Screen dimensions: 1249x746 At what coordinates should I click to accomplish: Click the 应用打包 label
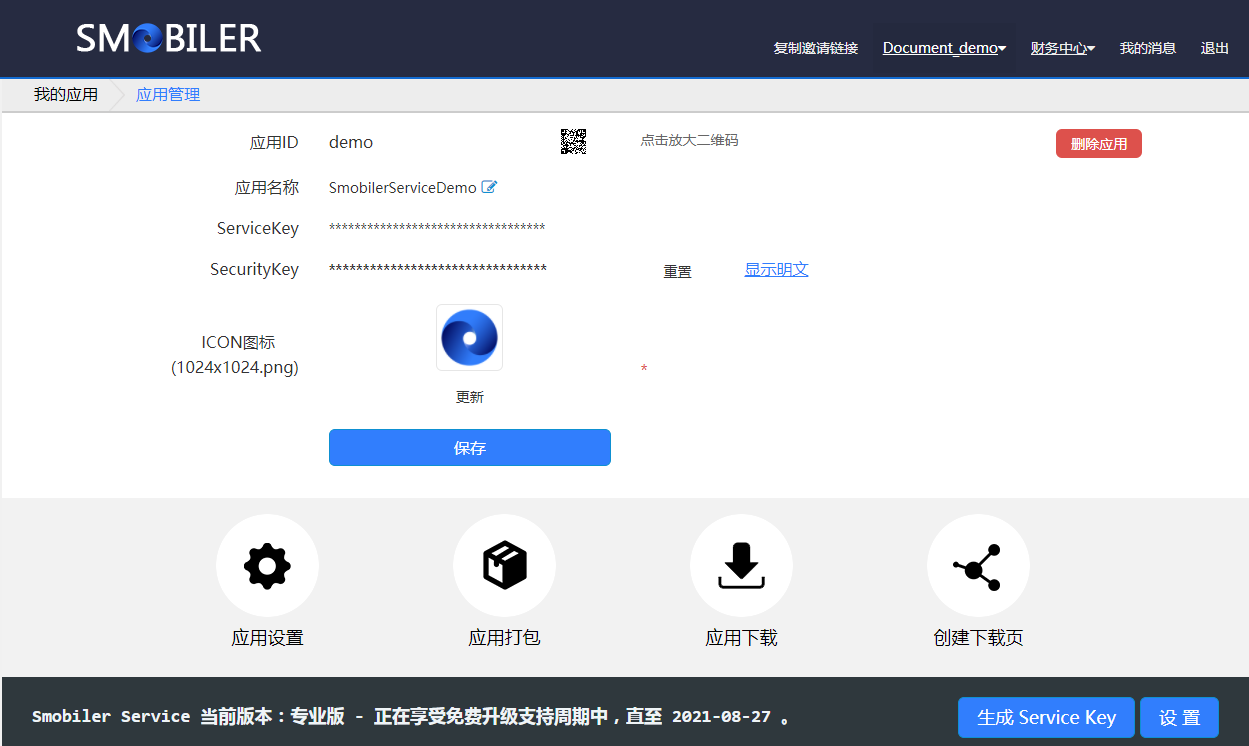click(x=504, y=638)
